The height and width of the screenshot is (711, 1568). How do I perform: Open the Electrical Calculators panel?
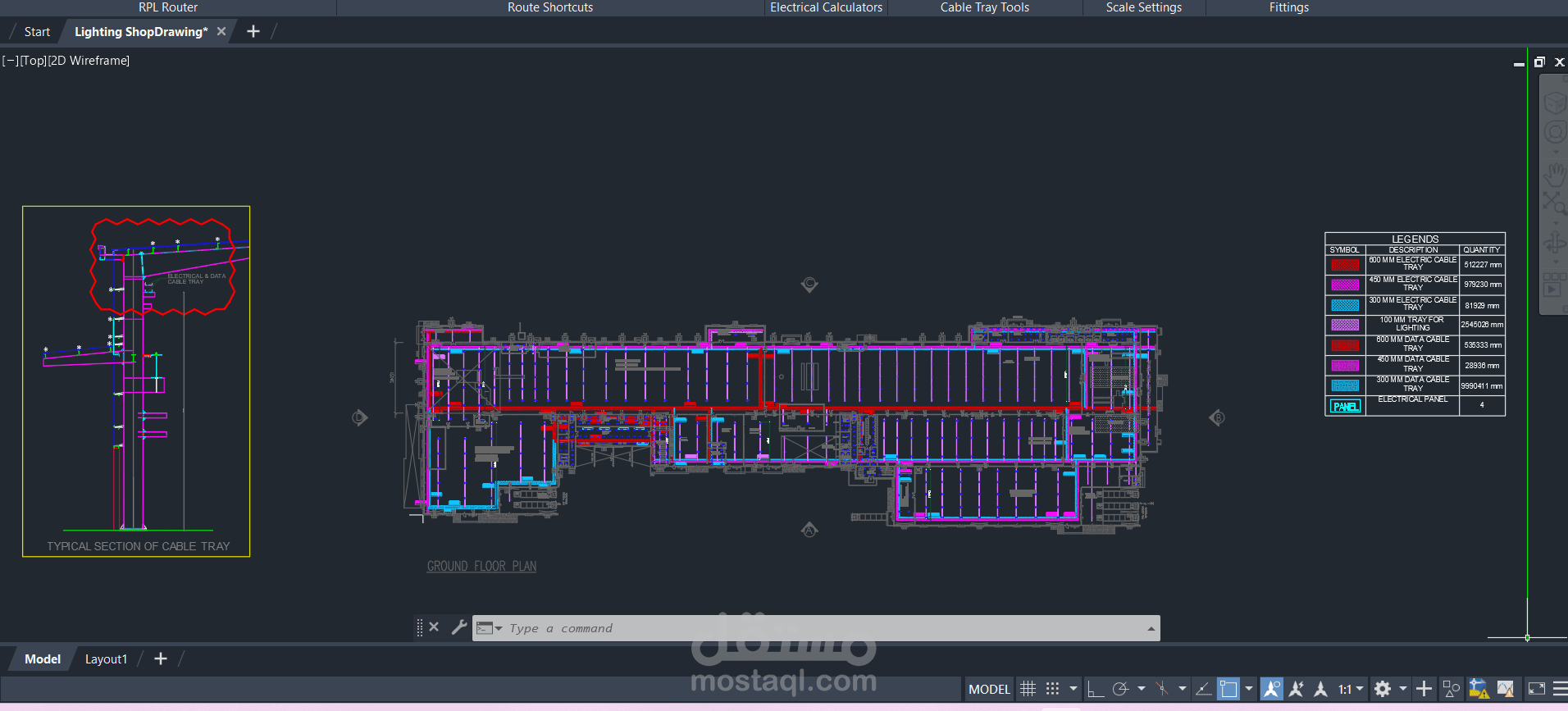point(826,7)
